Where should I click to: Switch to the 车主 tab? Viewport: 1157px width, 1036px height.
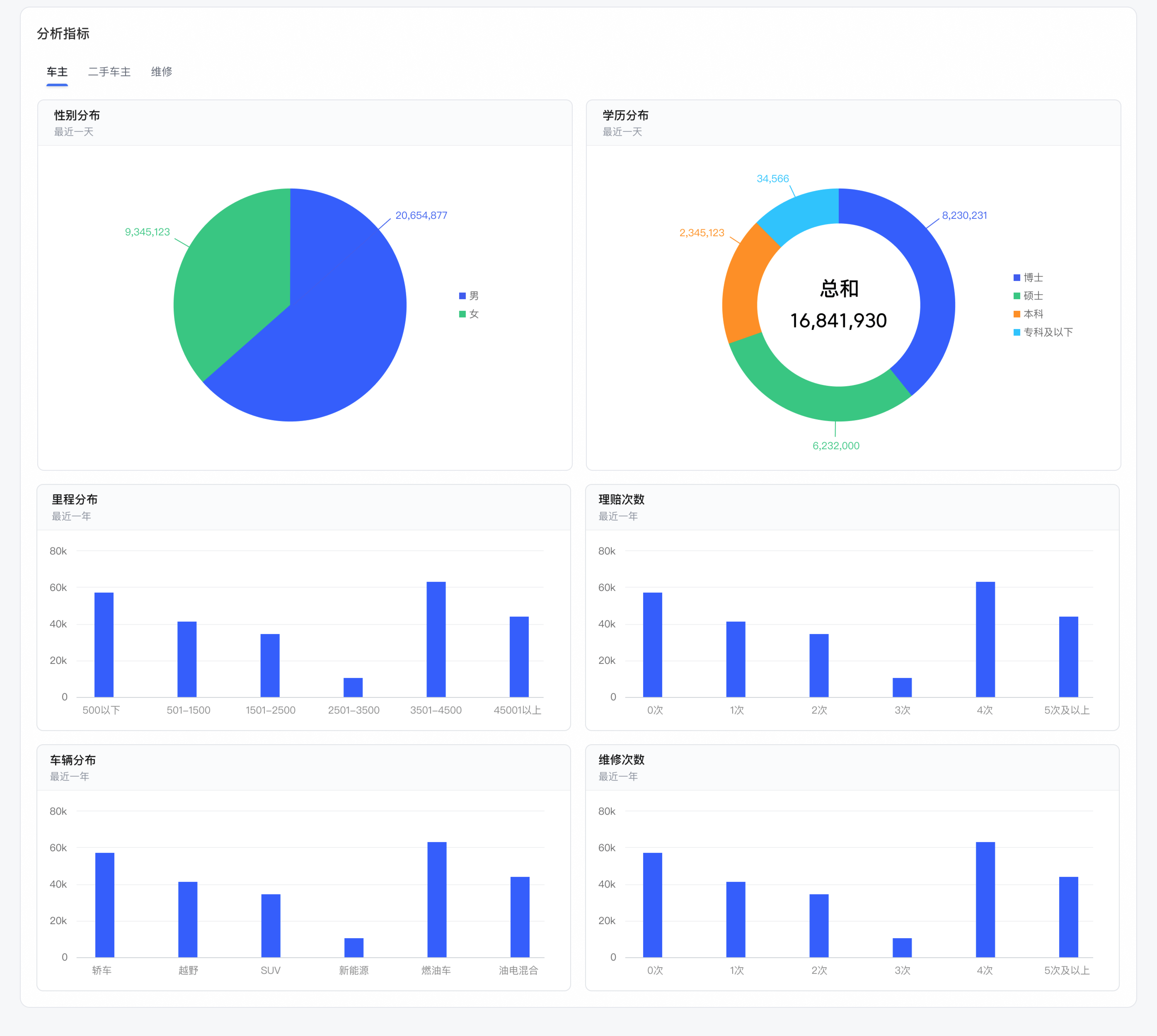pos(57,72)
